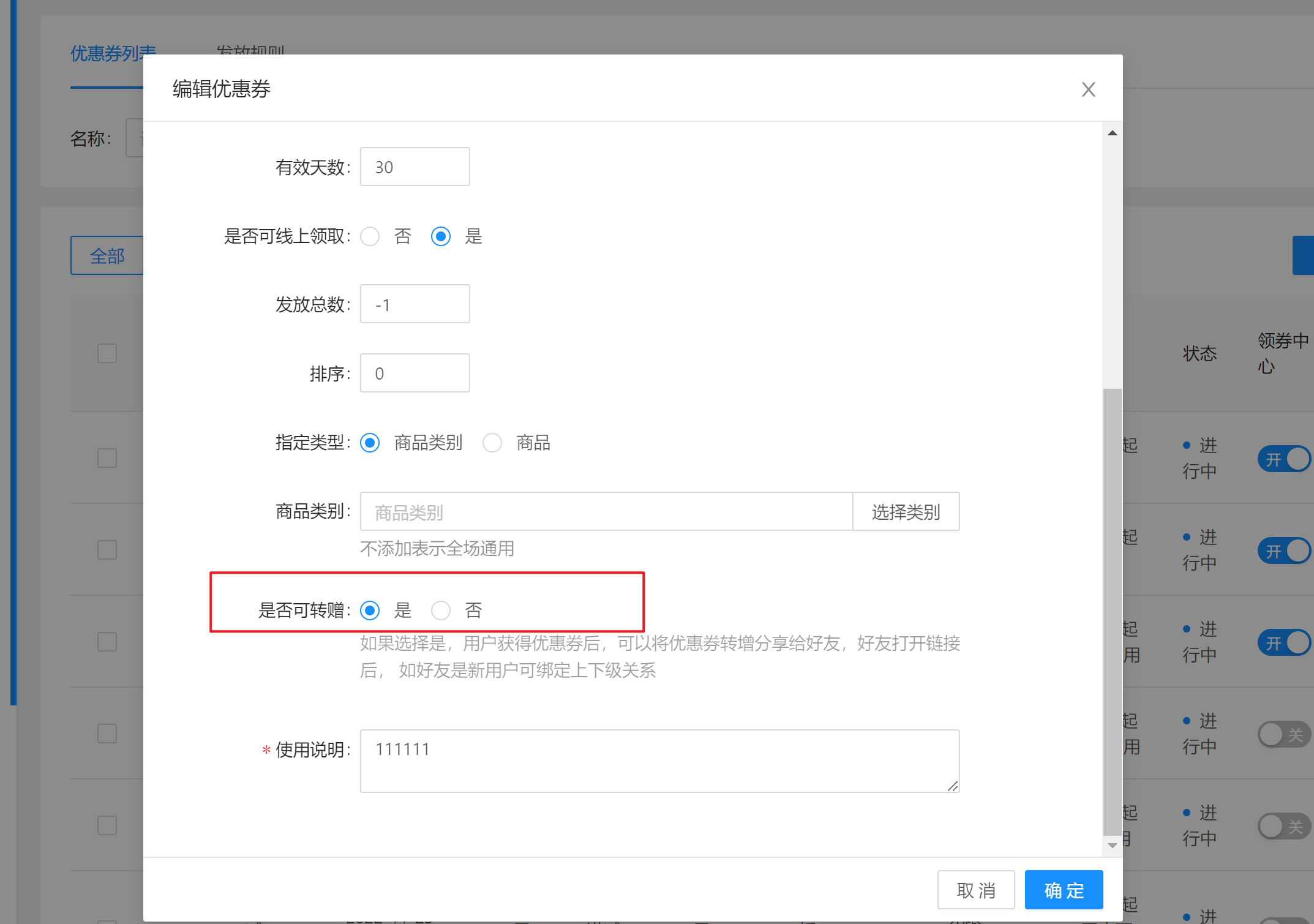Close the edit coupon dialog

click(x=1088, y=89)
